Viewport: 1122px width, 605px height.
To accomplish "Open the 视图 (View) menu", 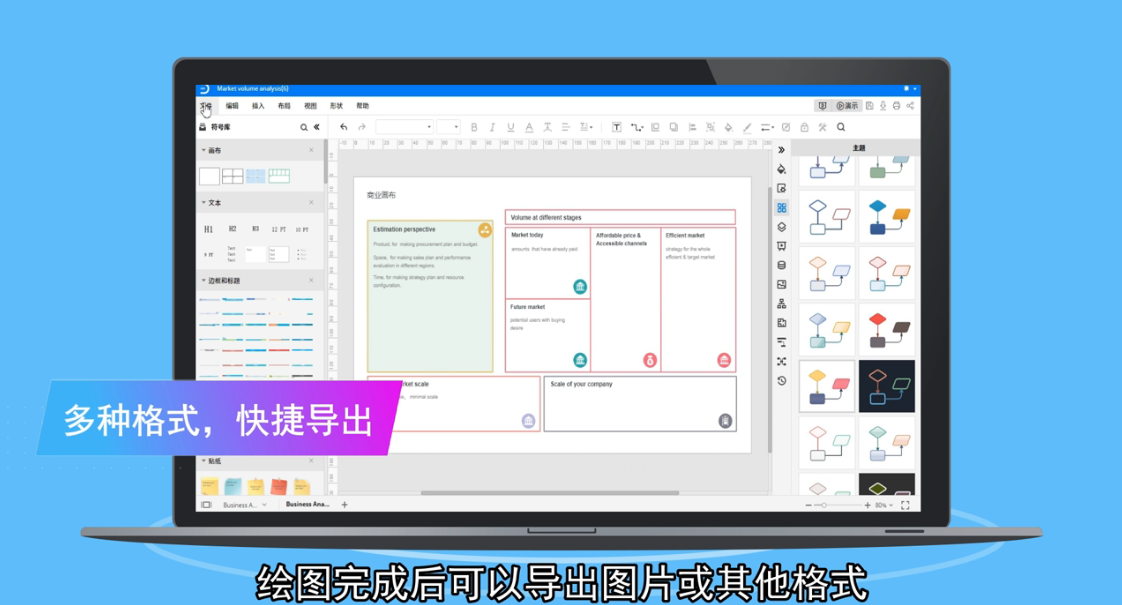I will click(x=310, y=106).
